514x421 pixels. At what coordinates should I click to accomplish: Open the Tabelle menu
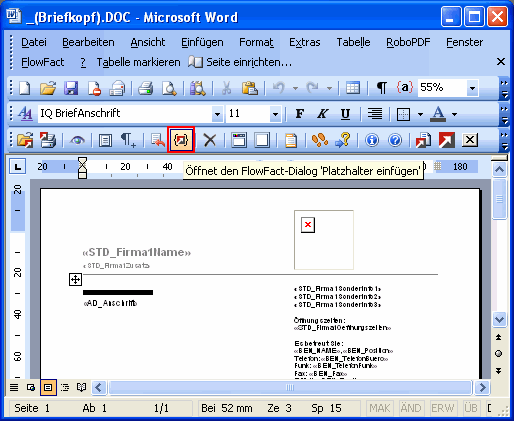pos(353,42)
